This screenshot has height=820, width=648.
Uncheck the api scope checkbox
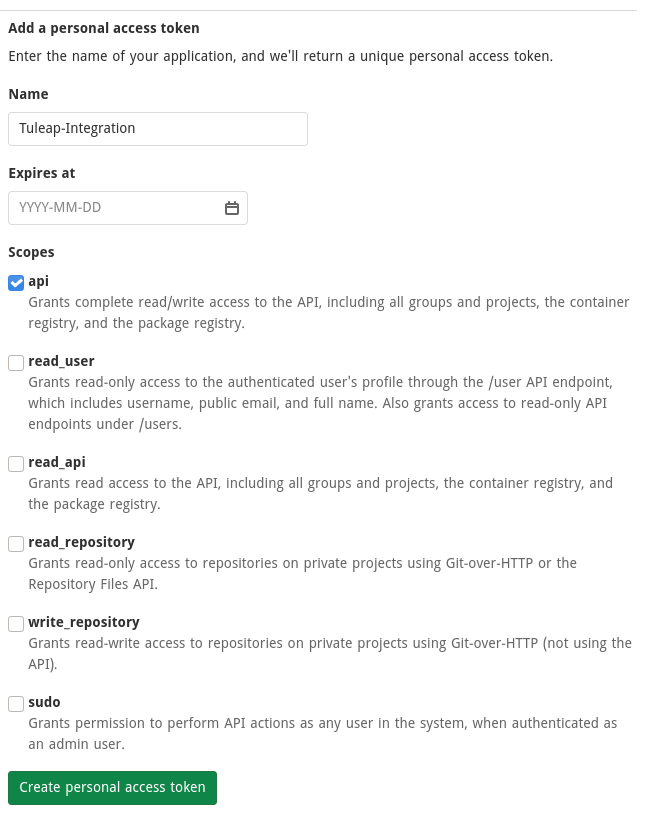pos(15,283)
